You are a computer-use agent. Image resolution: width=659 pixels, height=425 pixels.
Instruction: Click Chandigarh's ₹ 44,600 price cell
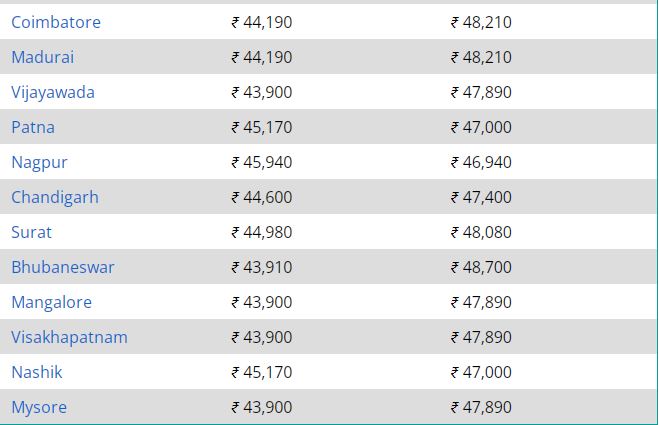point(262,197)
